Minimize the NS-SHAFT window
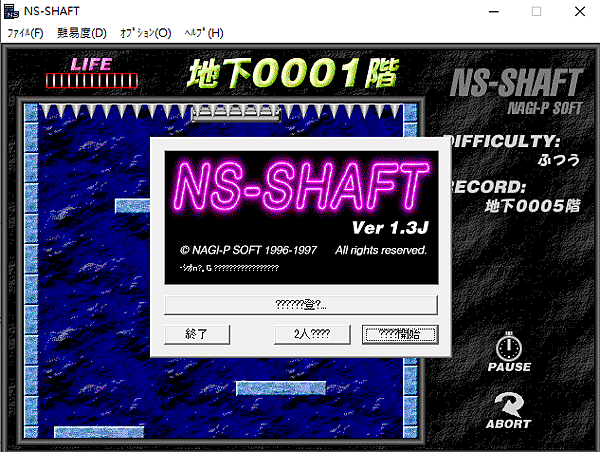The image size is (600, 452). click(x=494, y=11)
